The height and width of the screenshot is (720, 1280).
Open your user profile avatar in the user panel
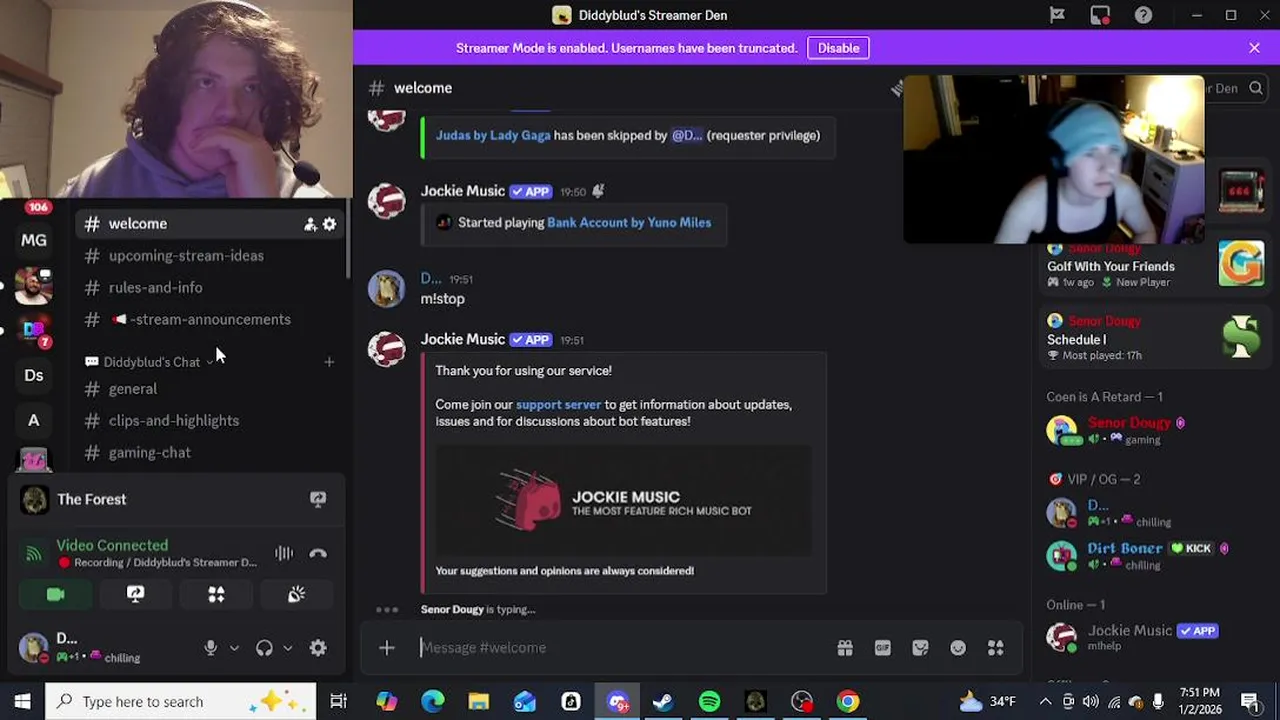(34, 648)
